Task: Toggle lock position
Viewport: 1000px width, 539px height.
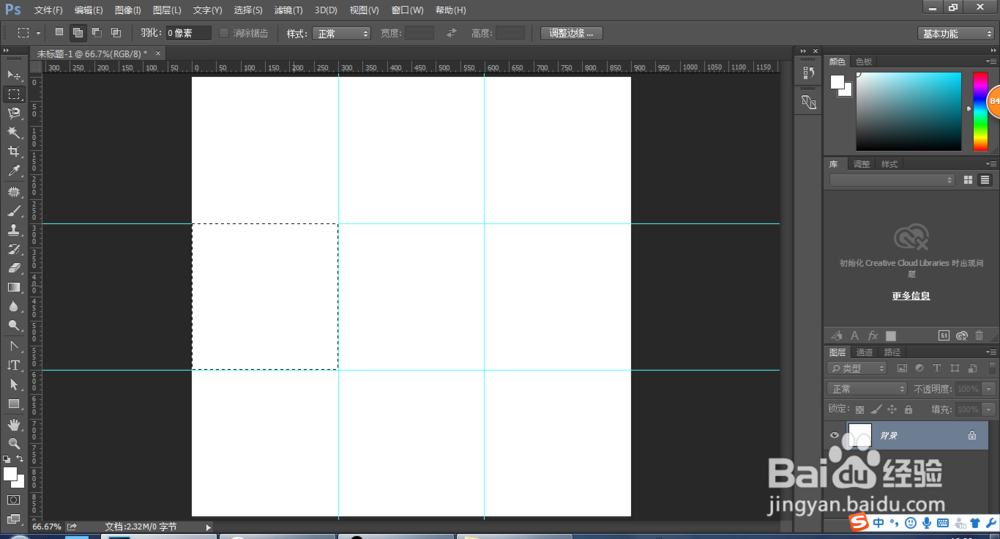Action: point(892,410)
